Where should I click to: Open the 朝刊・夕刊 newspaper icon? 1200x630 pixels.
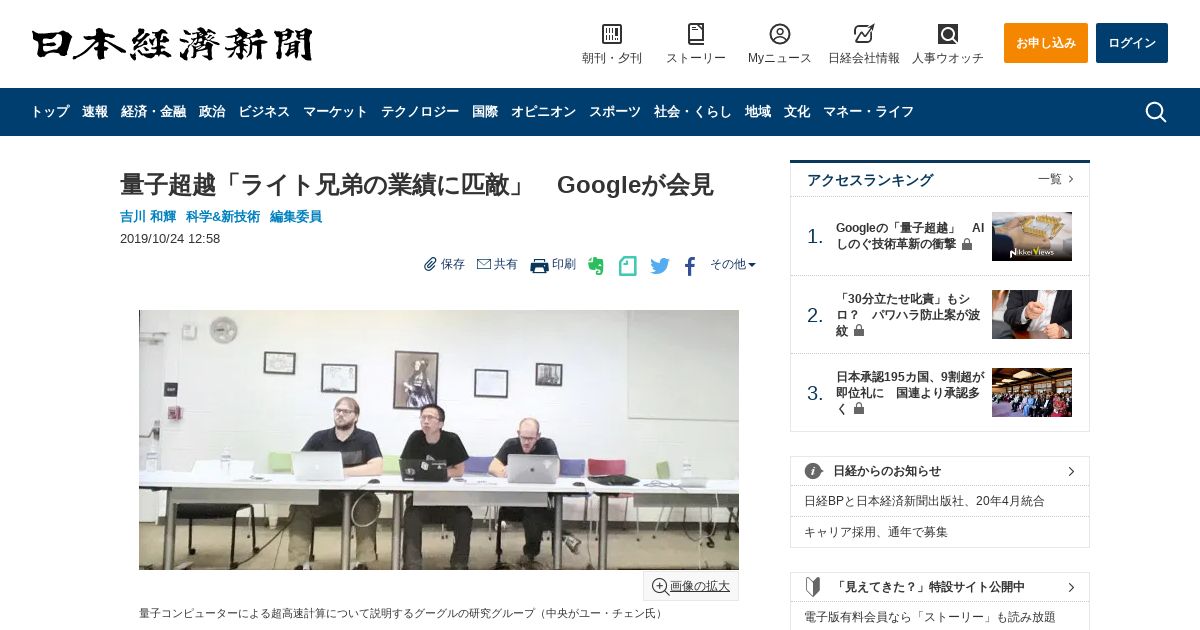pyautogui.click(x=612, y=34)
